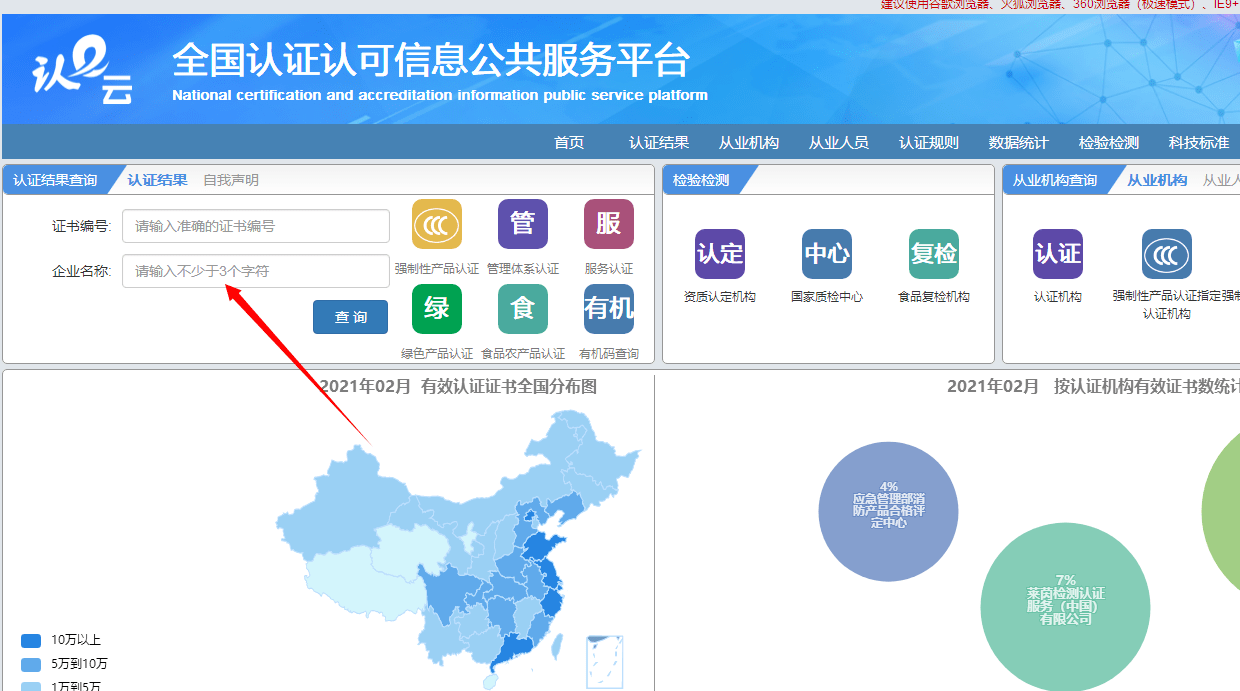Open the 认证机构 icon
The height and width of the screenshot is (691, 1240).
tap(1058, 254)
